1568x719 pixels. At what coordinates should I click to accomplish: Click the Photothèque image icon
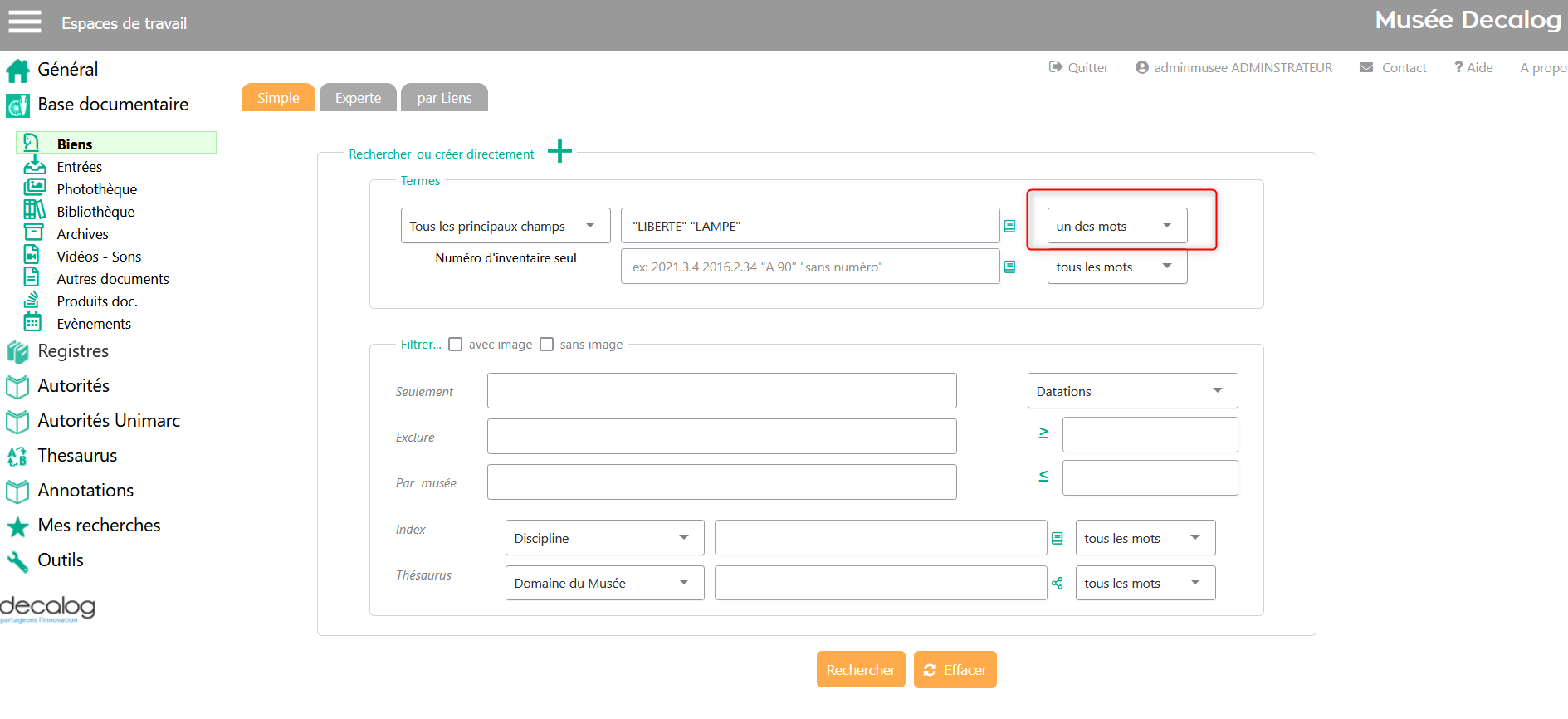pyautogui.click(x=34, y=188)
